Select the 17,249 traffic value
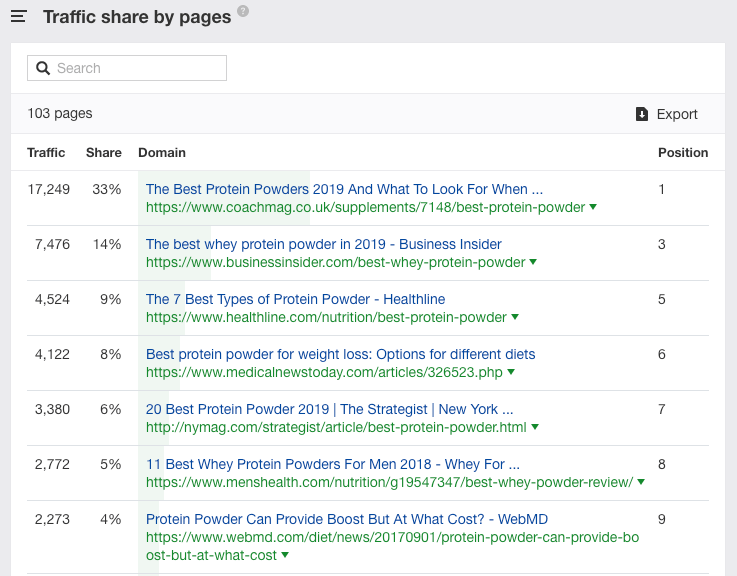Screen dimensions: 737x576 click(x=48, y=189)
